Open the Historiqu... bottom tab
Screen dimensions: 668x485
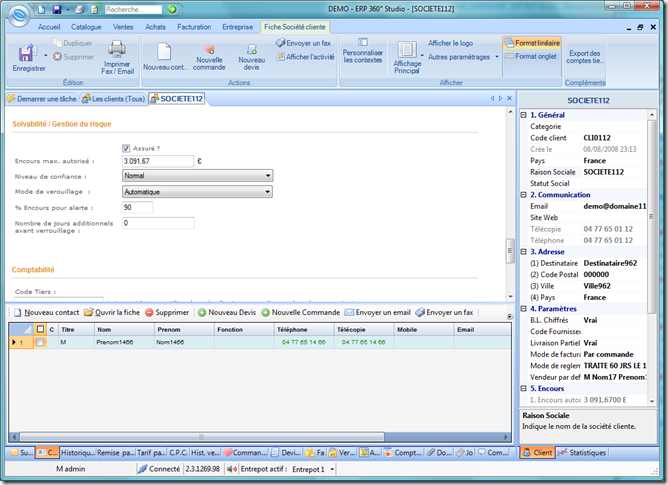pyautogui.click(x=78, y=453)
